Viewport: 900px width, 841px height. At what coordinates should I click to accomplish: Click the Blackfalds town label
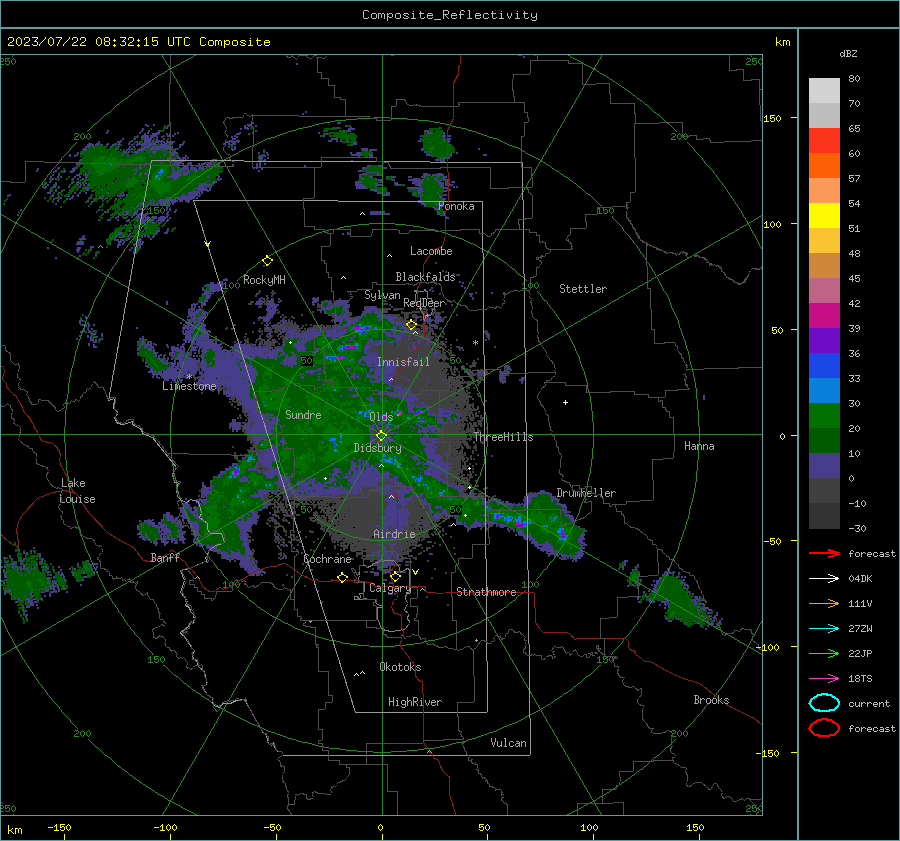point(425,277)
